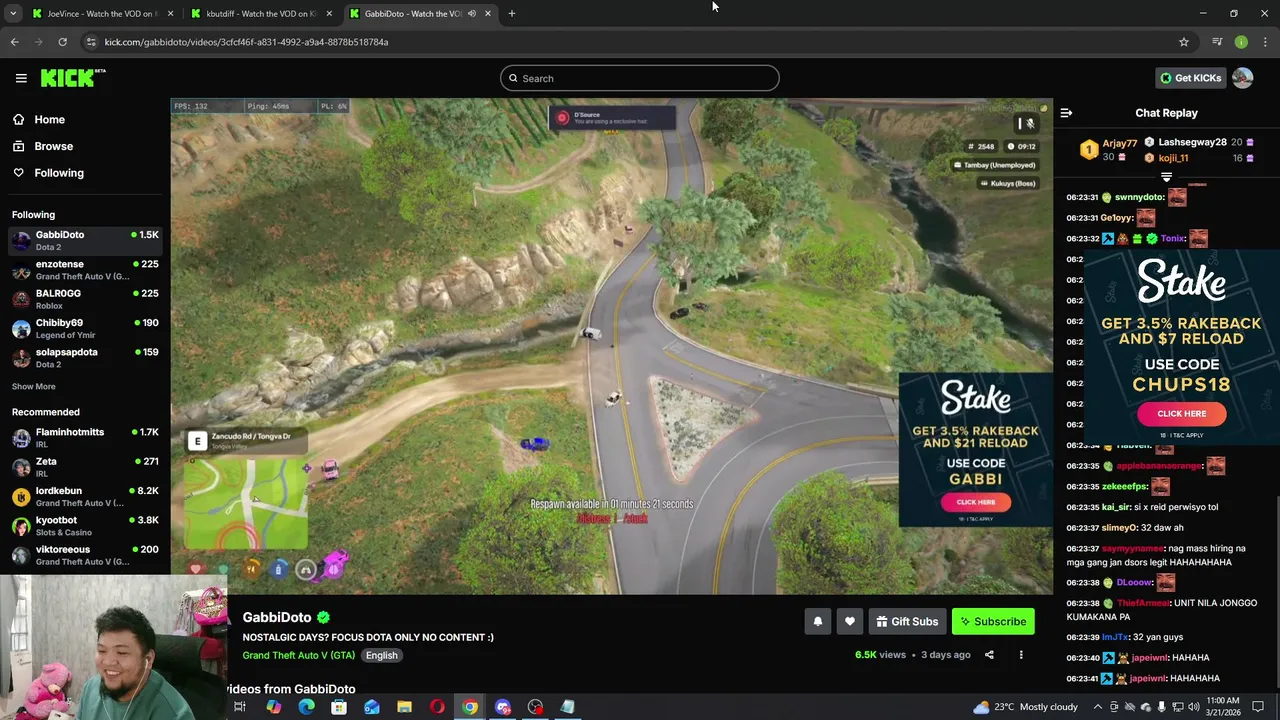Open enzotense channel in Following list

[85, 270]
